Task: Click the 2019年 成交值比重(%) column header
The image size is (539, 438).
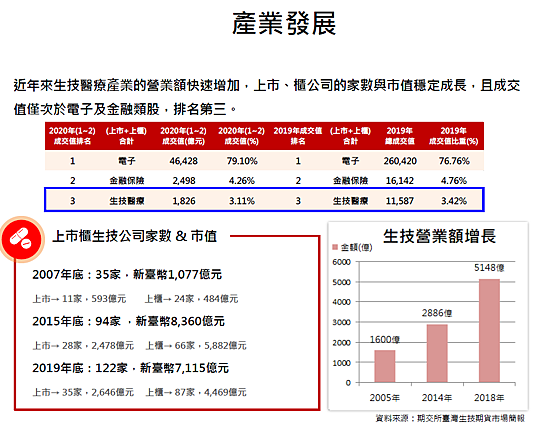Action: click(x=454, y=136)
